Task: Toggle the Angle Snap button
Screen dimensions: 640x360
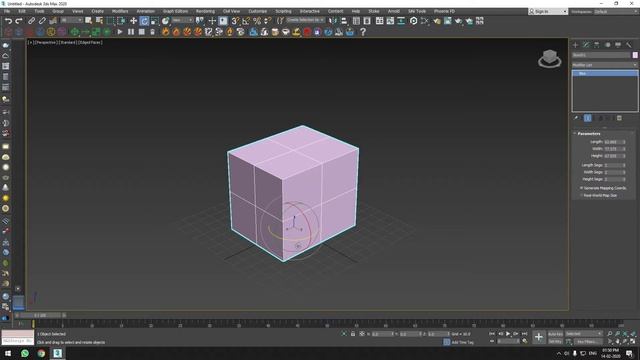Action: (x=246, y=21)
